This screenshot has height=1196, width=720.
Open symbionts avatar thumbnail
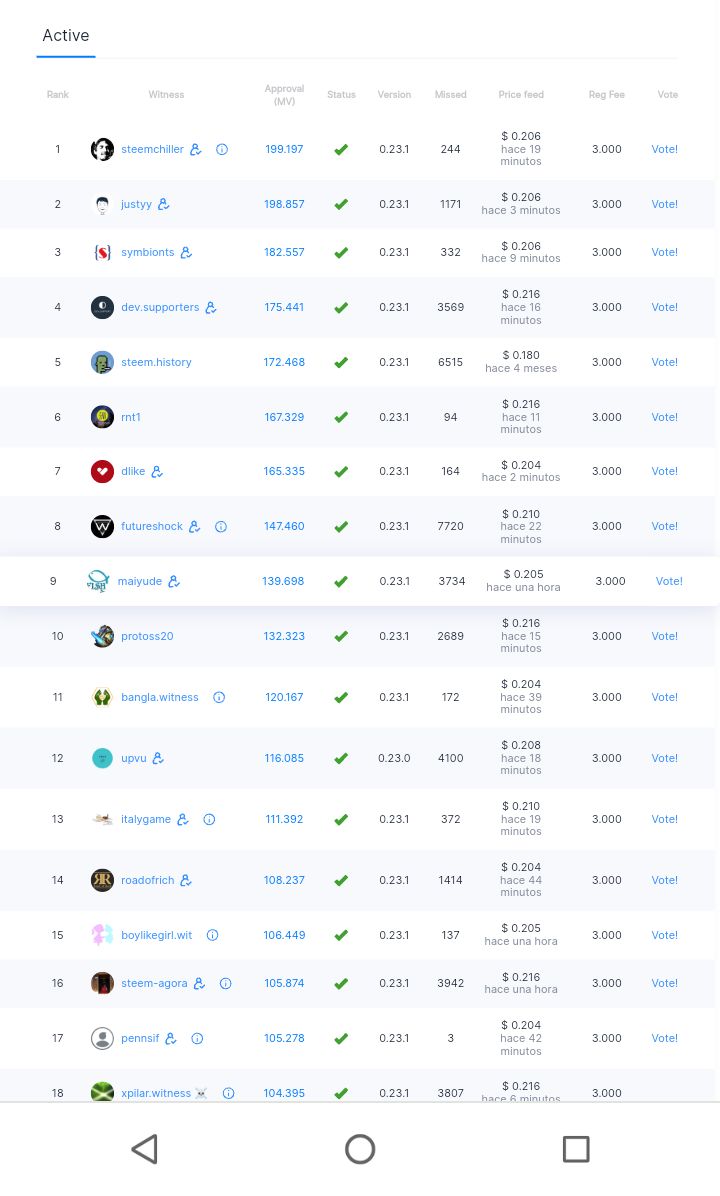click(102, 252)
